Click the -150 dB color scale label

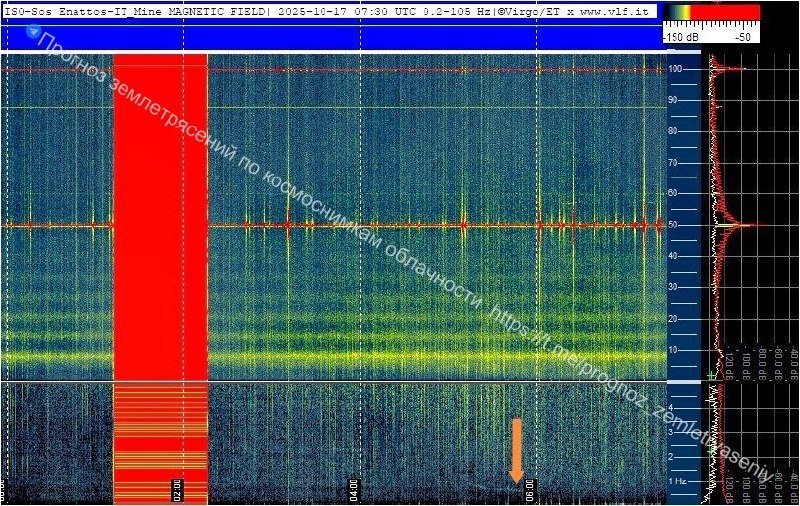(681, 37)
